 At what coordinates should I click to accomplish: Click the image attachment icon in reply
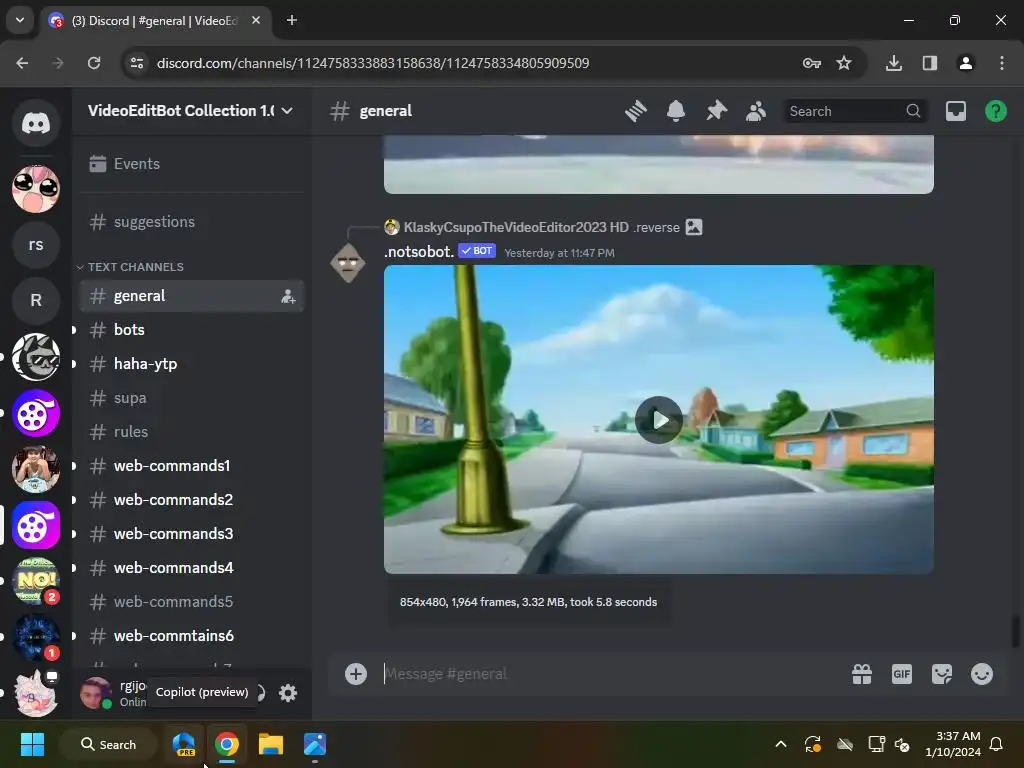[x=694, y=227]
